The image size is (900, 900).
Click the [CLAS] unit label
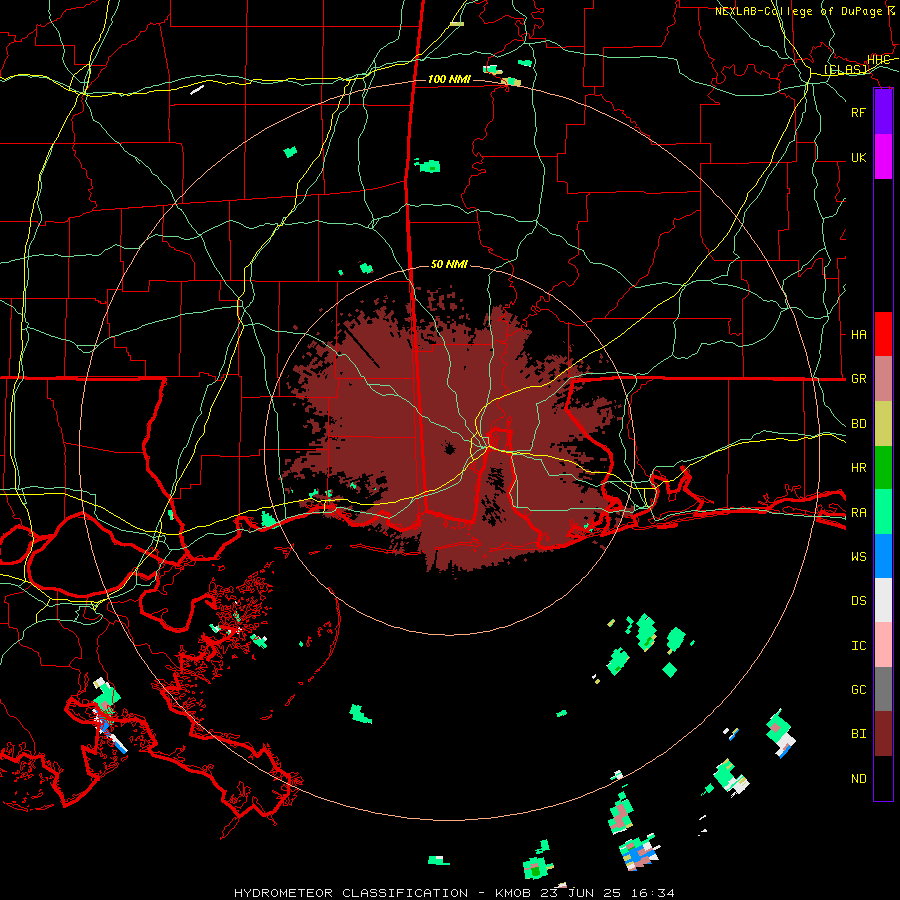tap(845, 69)
